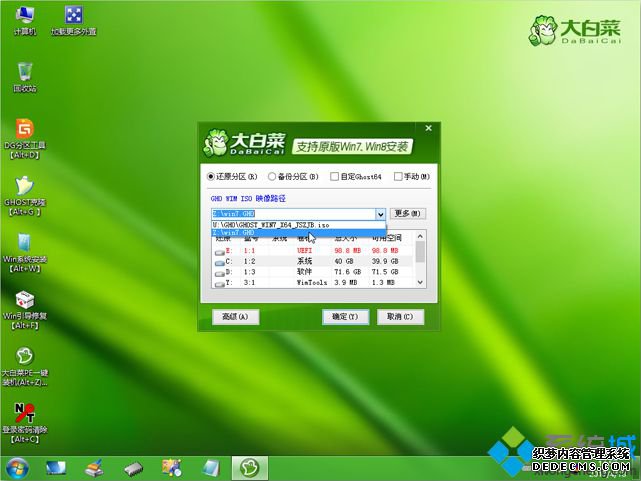Open the Windows Start button

[17, 468]
